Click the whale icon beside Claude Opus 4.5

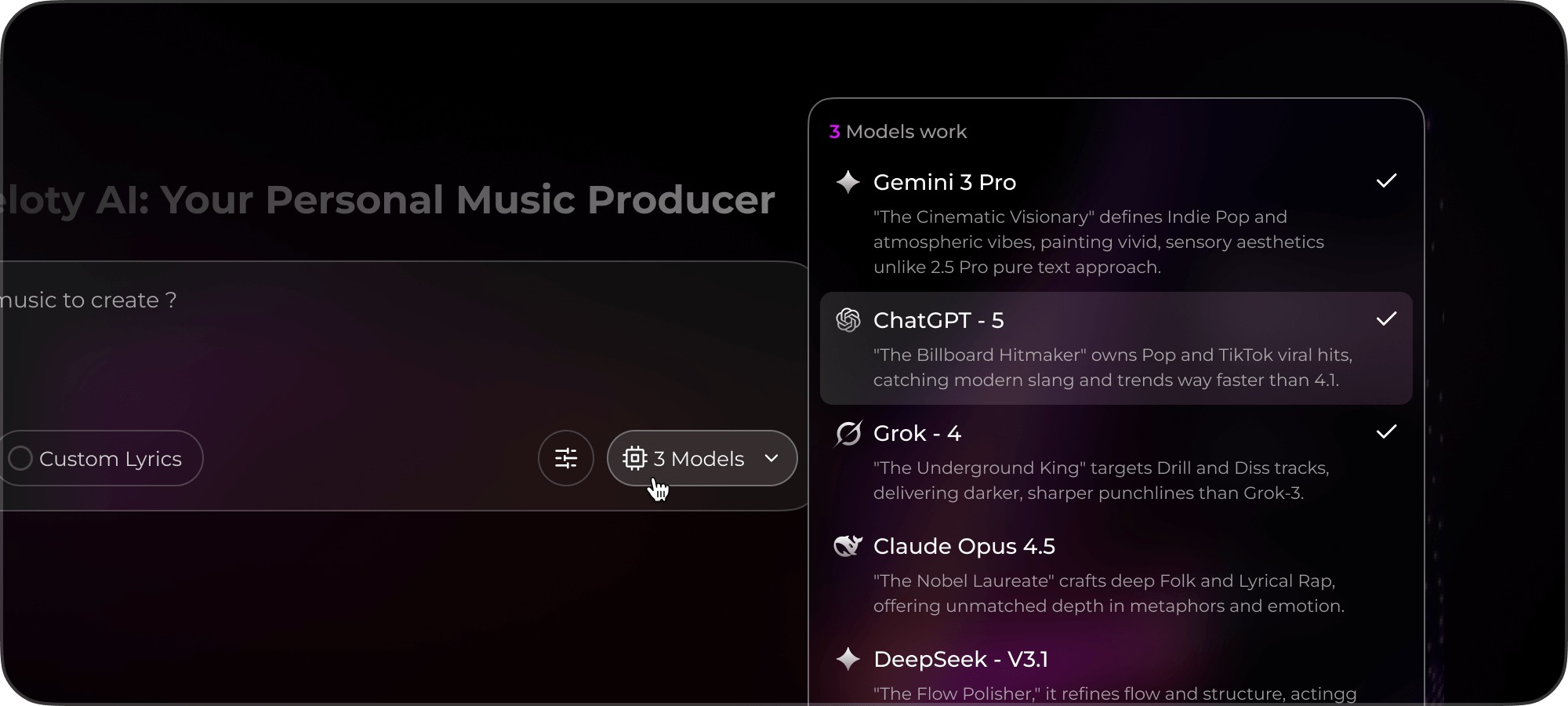pos(848,546)
